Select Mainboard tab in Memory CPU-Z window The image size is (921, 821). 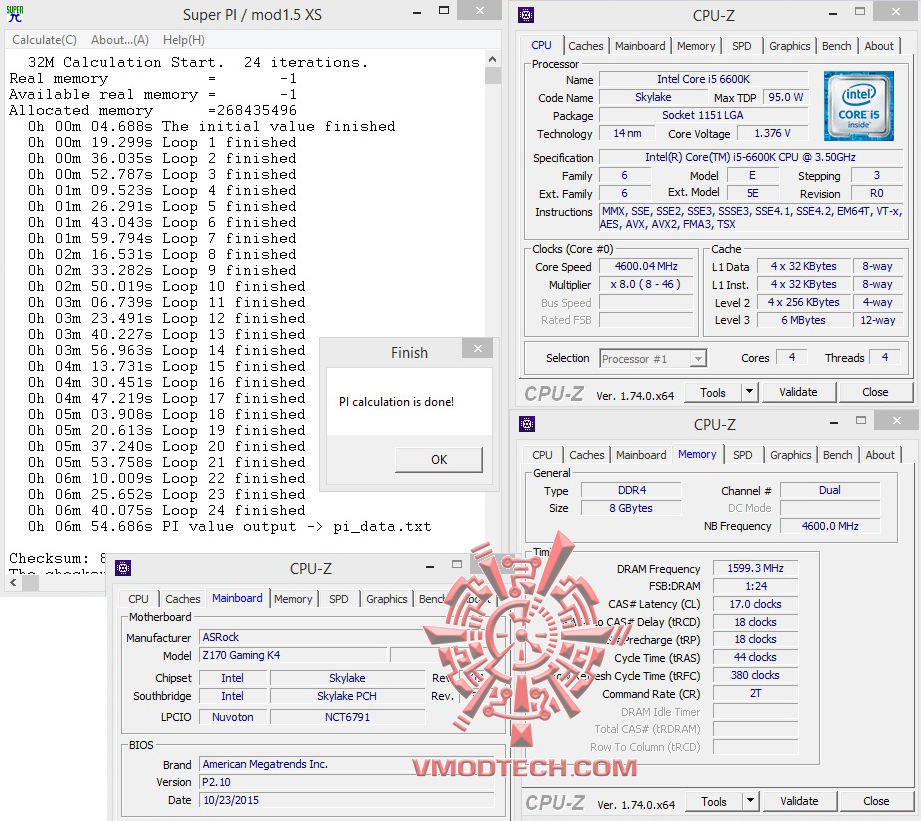[x=641, y=455]
